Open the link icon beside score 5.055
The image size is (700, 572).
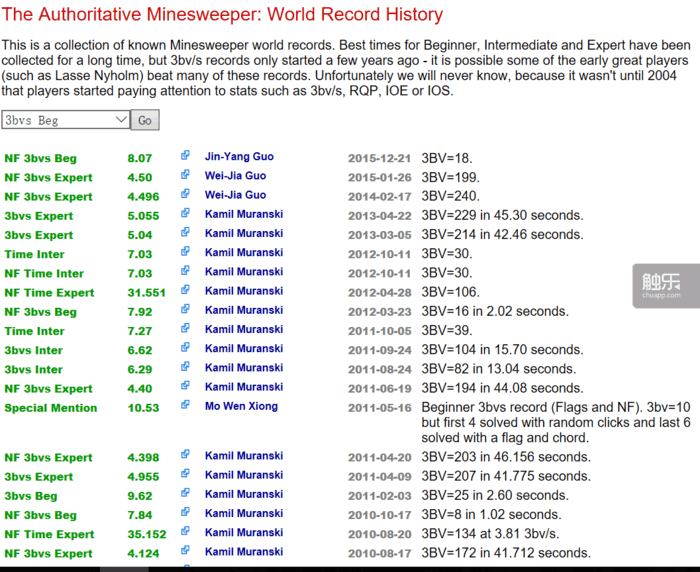[185, 214]
